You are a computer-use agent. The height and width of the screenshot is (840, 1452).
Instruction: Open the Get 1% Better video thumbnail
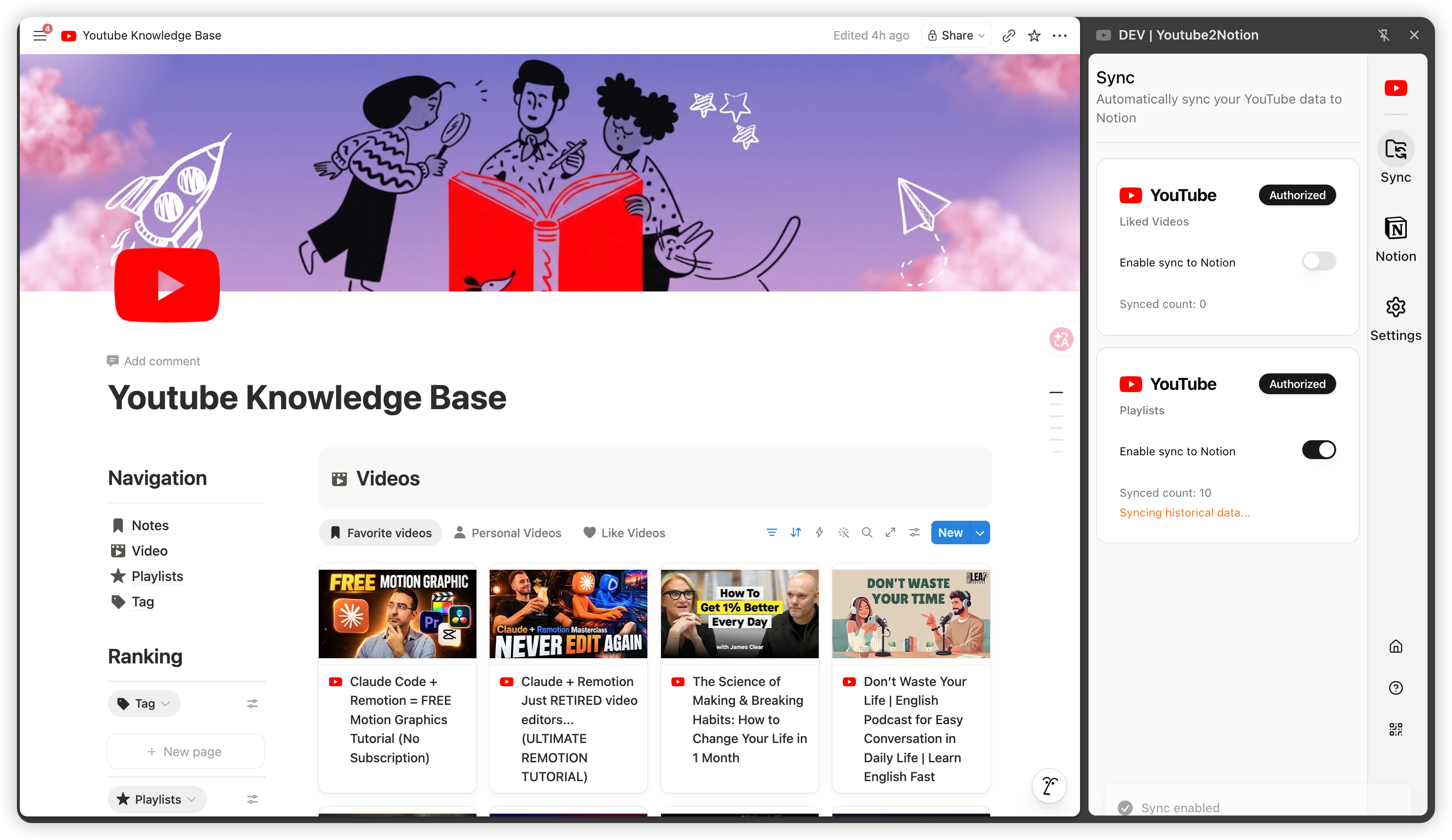[740, 614]
